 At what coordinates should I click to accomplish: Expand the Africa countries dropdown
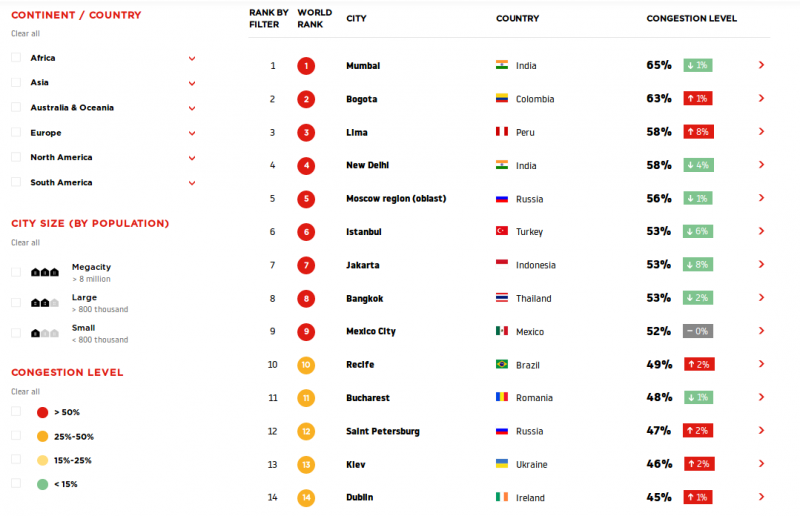(x=192, y=59)
